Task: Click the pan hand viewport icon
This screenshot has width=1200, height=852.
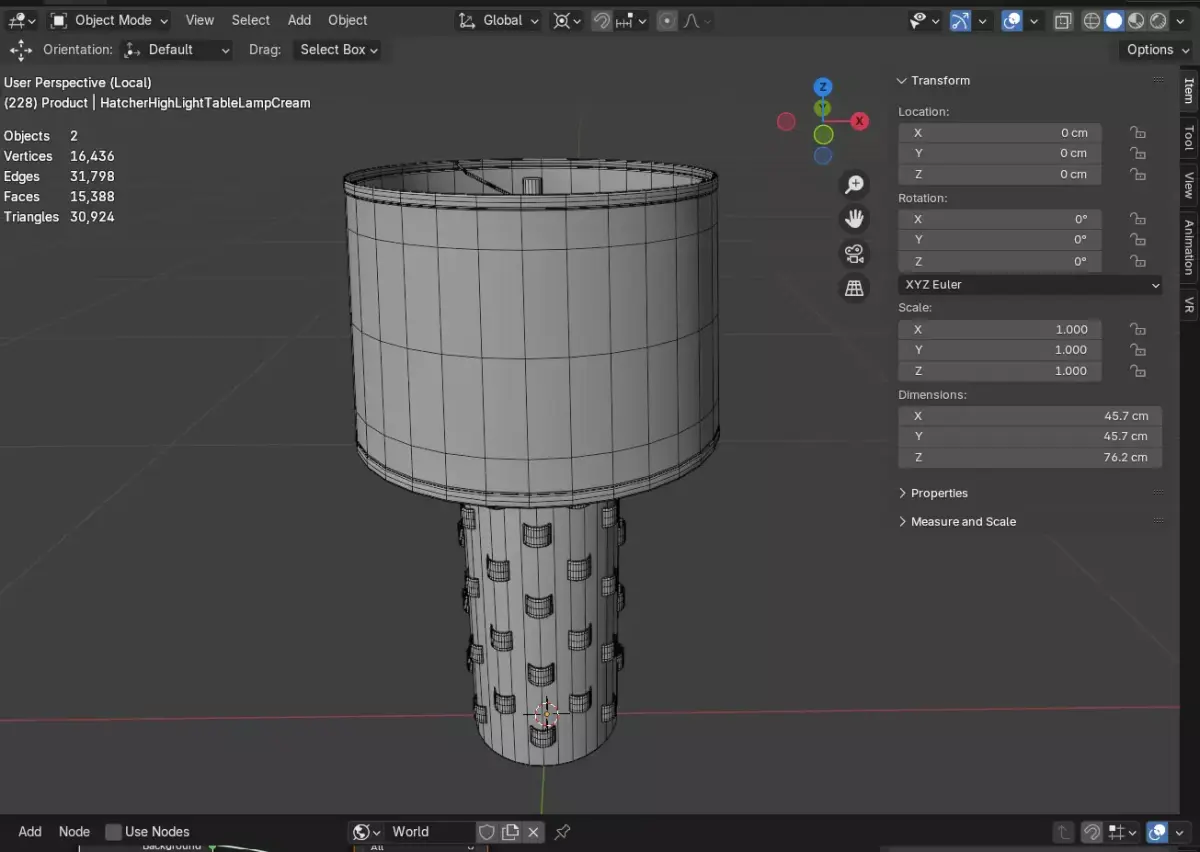Action: [854, 219]
